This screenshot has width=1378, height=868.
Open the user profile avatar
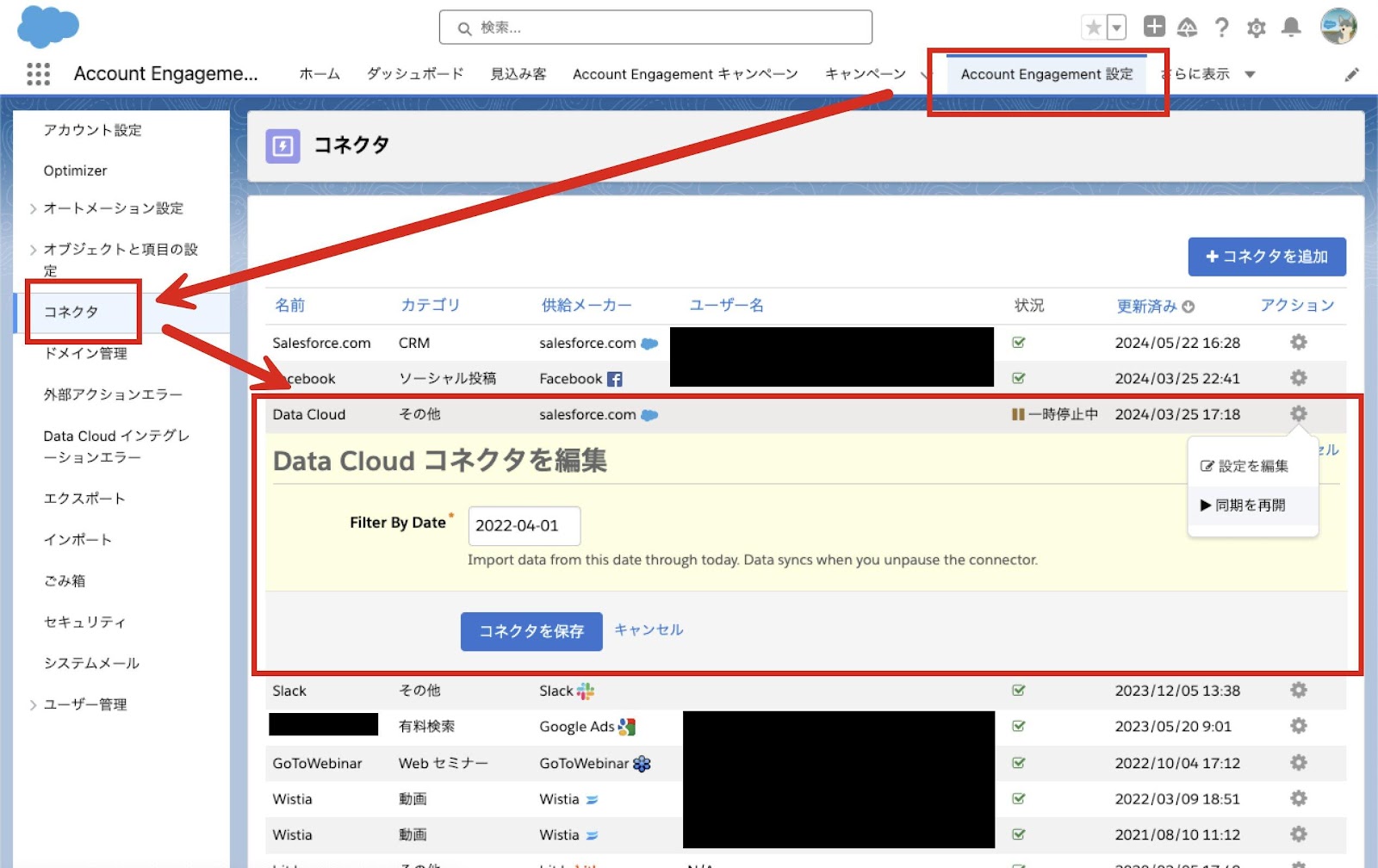pyautogui.click(x=1338, y=27)
